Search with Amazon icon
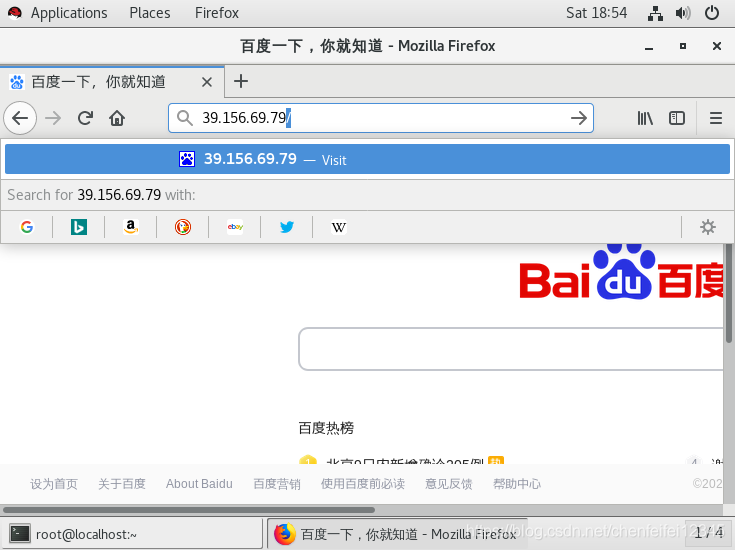 pyautogui.click(x=131, y=227)
